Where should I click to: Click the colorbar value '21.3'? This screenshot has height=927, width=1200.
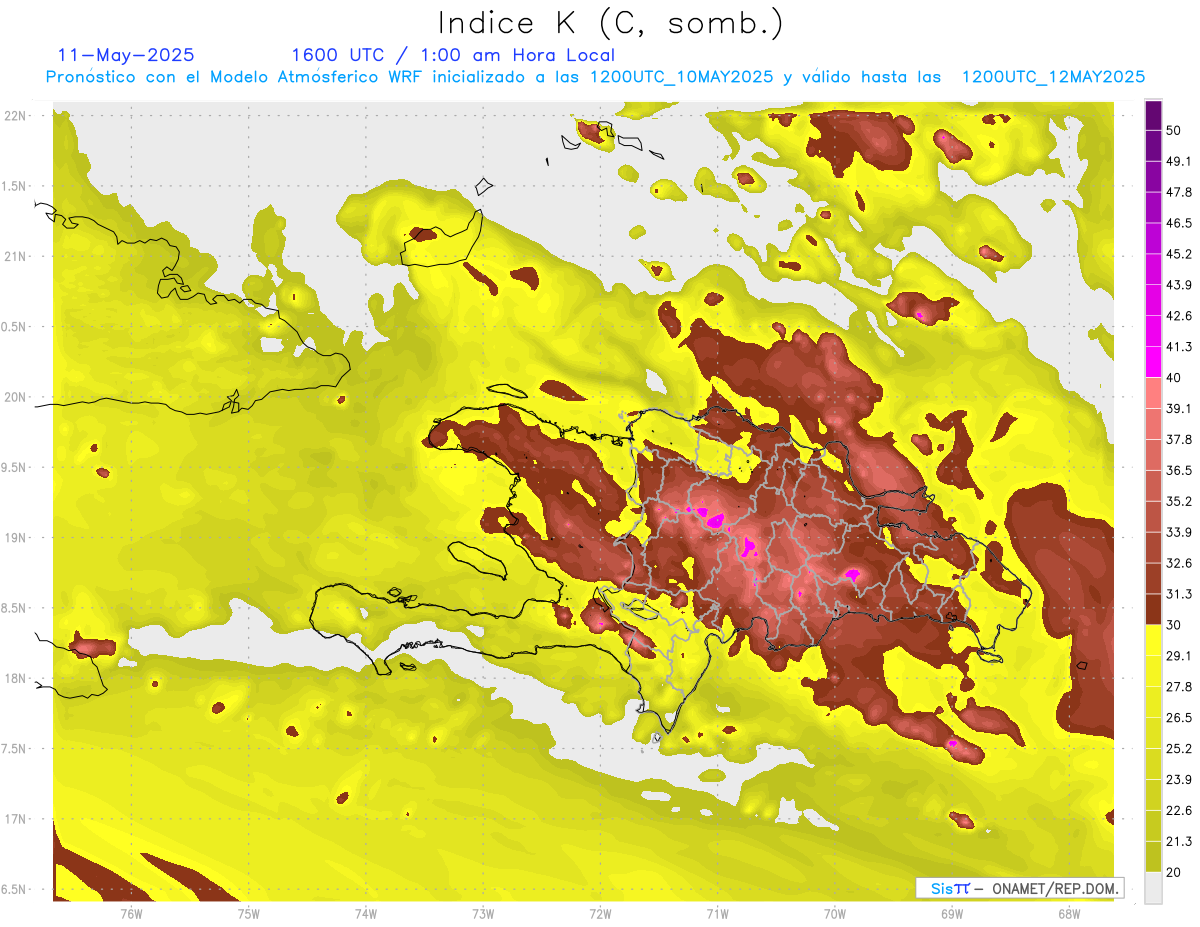(x=1179, y=841)
